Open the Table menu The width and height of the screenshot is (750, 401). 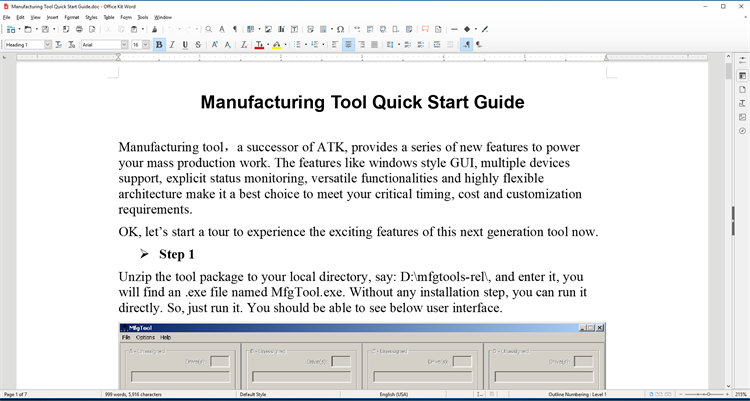click(109, 17)
